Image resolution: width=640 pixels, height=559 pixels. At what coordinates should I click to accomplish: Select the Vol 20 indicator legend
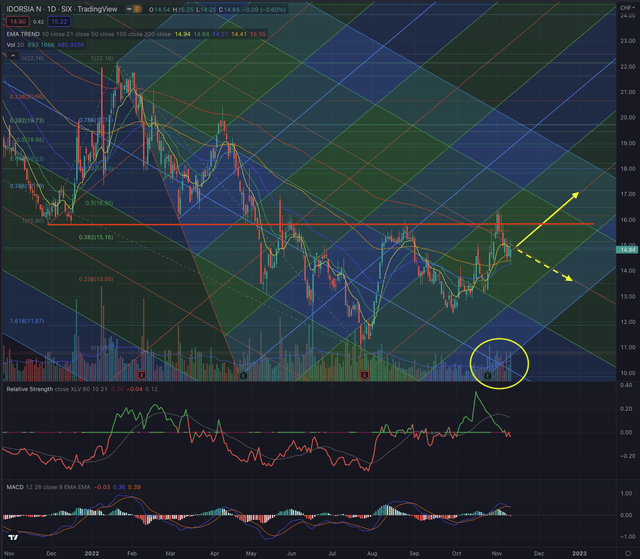tap(15, 44)
